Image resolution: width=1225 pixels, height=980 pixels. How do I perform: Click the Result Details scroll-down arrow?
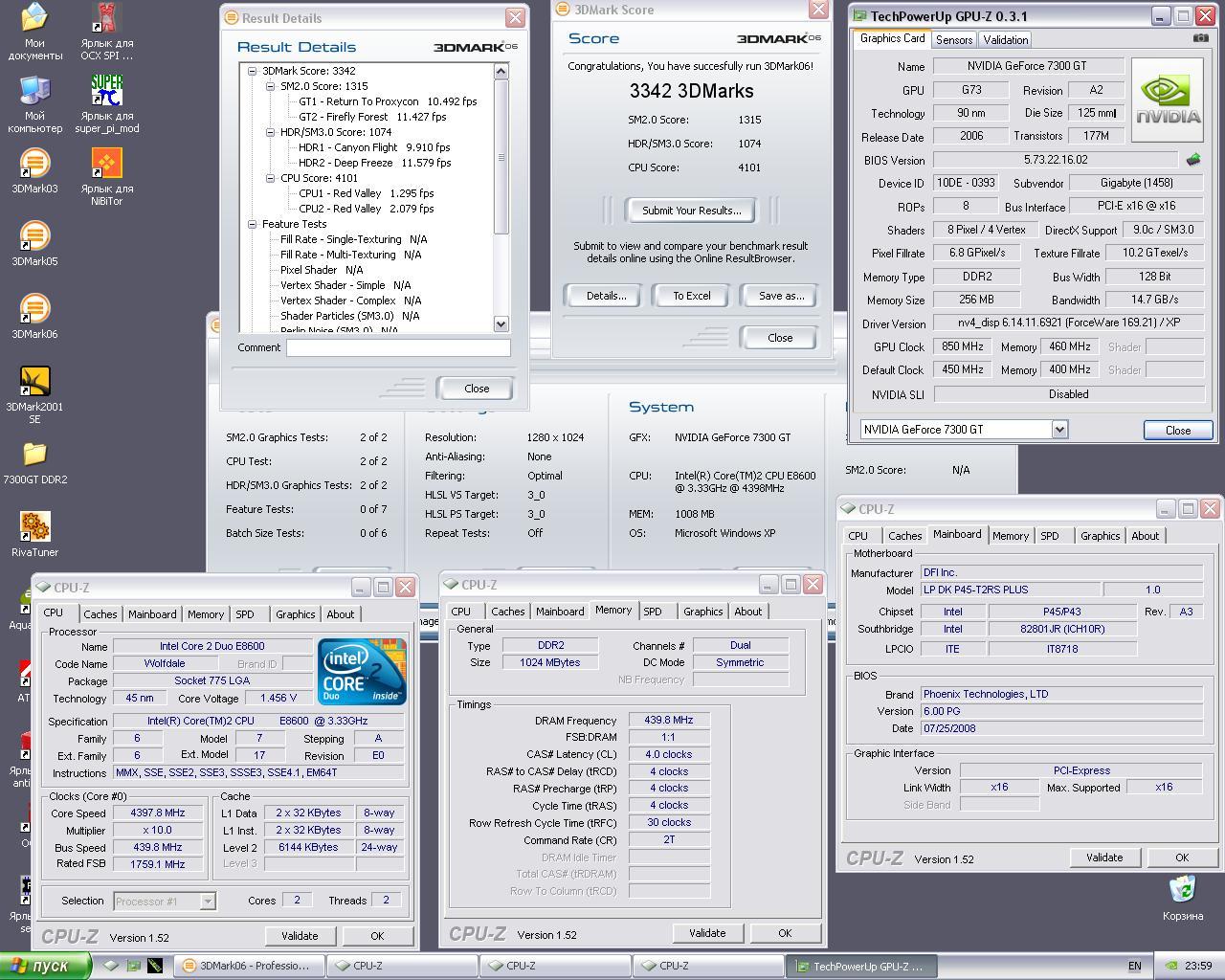501,324
